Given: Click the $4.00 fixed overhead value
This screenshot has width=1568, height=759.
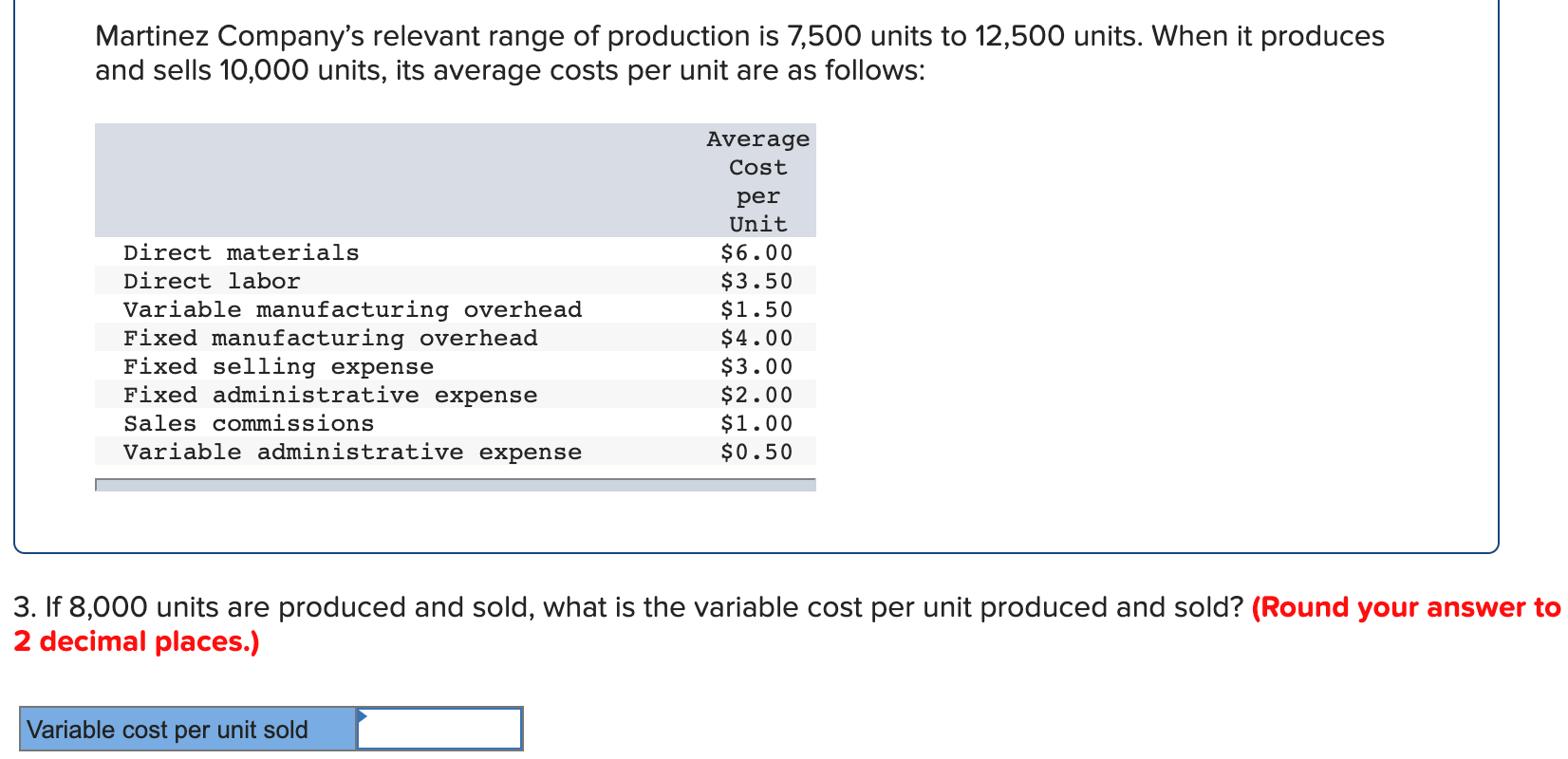Looking at the screenshot, I should click(x=756, y=338).
